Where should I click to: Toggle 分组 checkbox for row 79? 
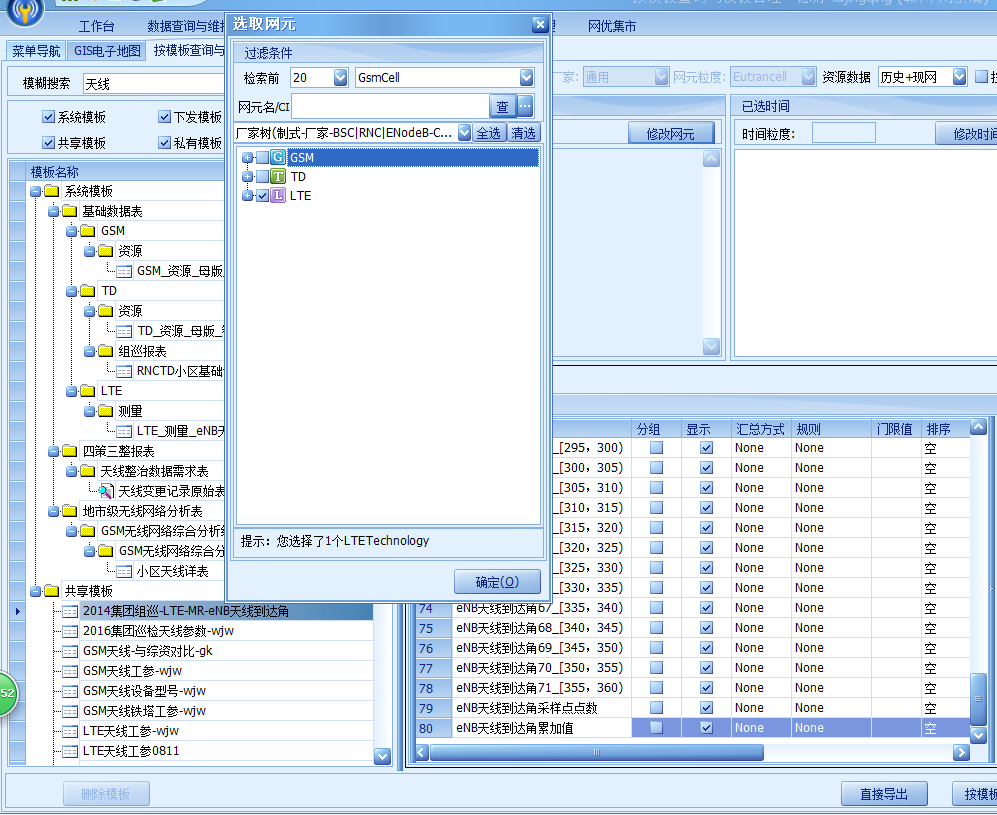pos(656,708)
